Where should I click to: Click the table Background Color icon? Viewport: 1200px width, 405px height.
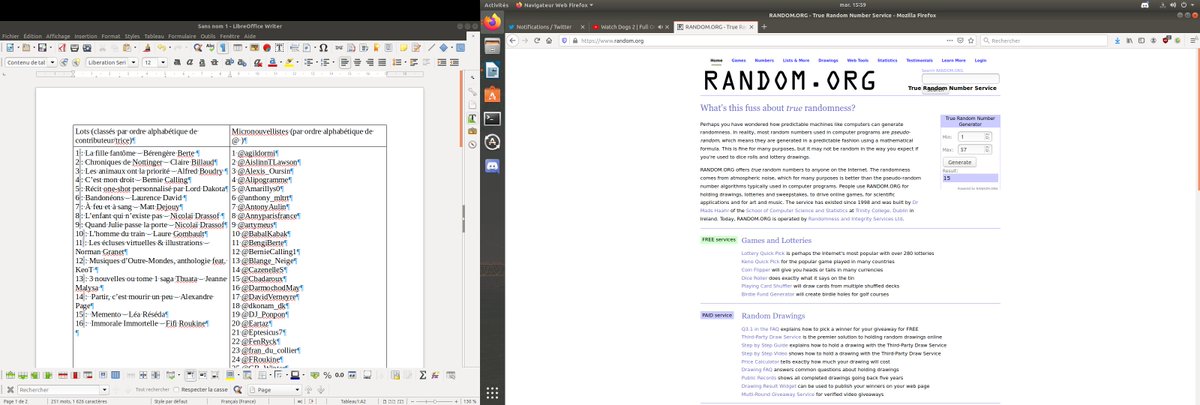[x=230, y=375]
